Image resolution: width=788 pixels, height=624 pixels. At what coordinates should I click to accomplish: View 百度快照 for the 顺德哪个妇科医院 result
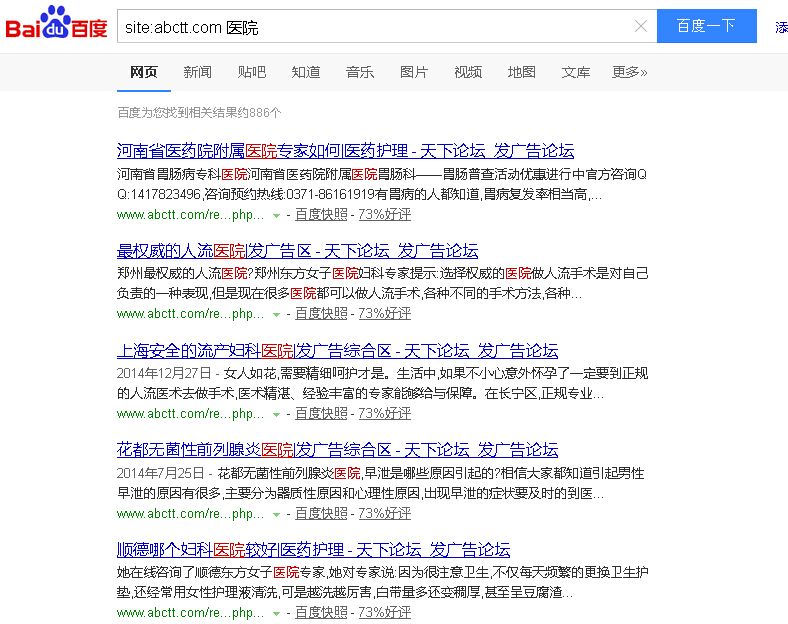coord(321,613)
